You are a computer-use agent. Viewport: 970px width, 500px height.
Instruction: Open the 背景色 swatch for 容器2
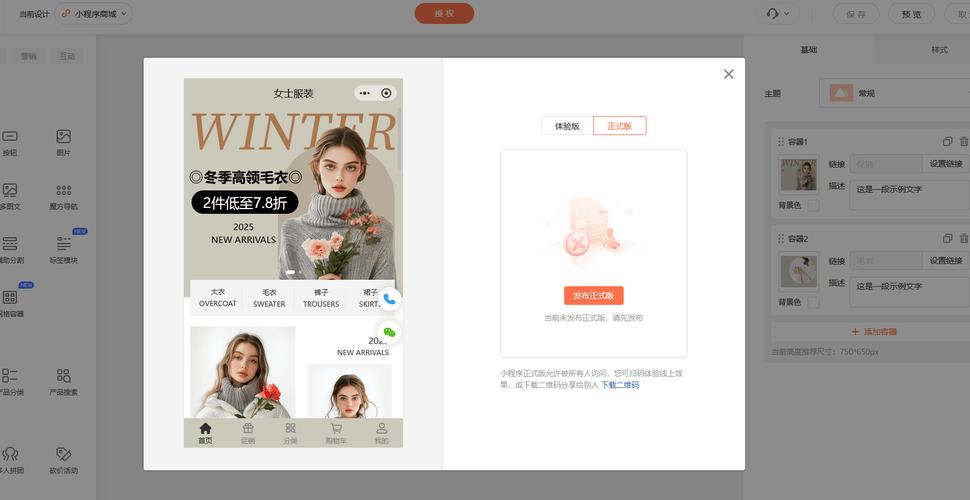[813, 302]
